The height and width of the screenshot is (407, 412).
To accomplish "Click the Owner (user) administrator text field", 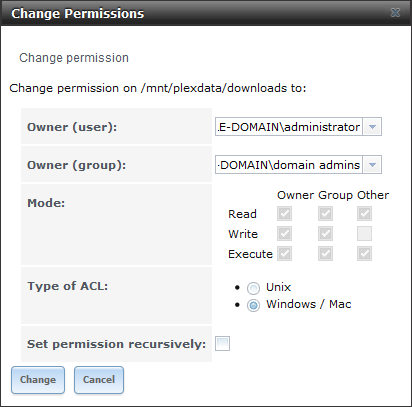I will 289,127.
